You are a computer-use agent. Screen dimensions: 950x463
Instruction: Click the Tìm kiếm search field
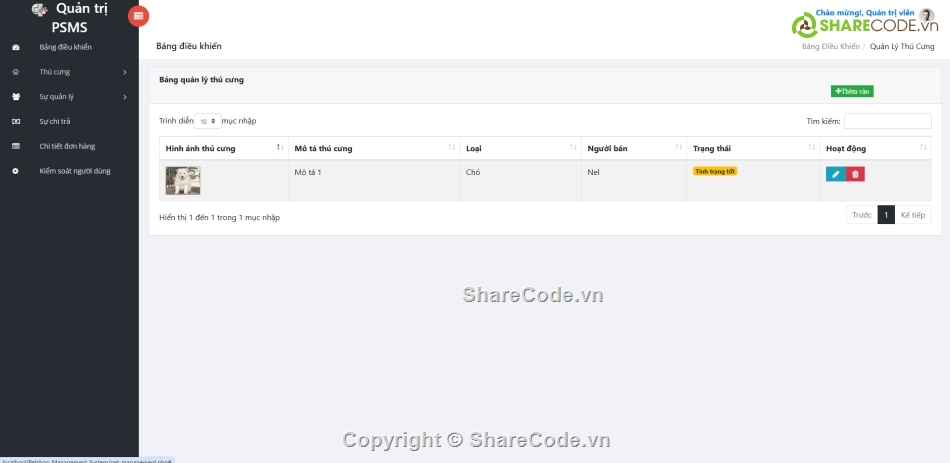887,121
